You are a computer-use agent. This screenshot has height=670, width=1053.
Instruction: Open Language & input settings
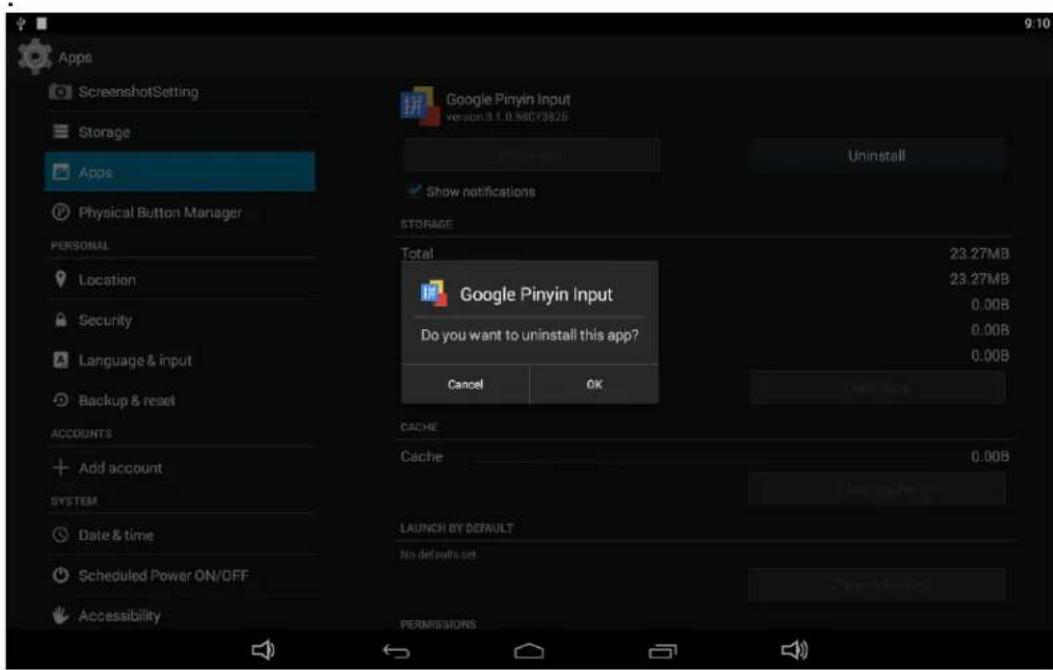point(180,361)
